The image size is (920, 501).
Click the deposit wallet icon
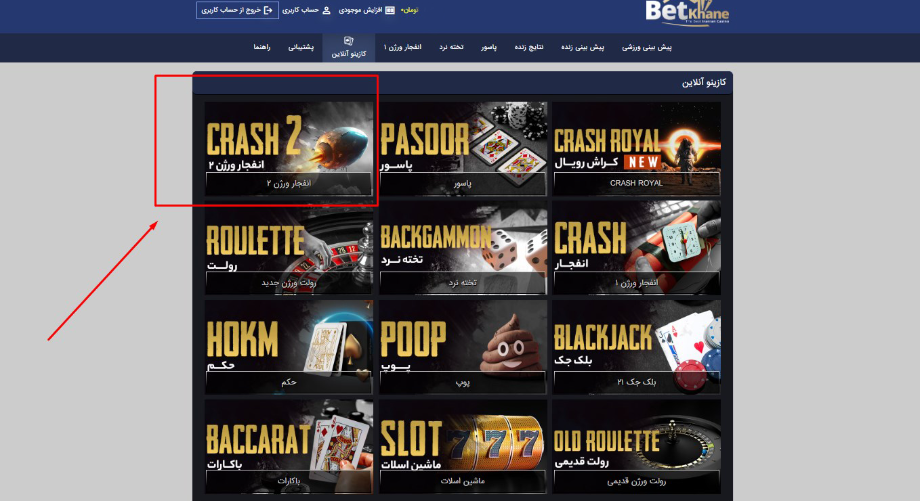[x=390, y=10]
